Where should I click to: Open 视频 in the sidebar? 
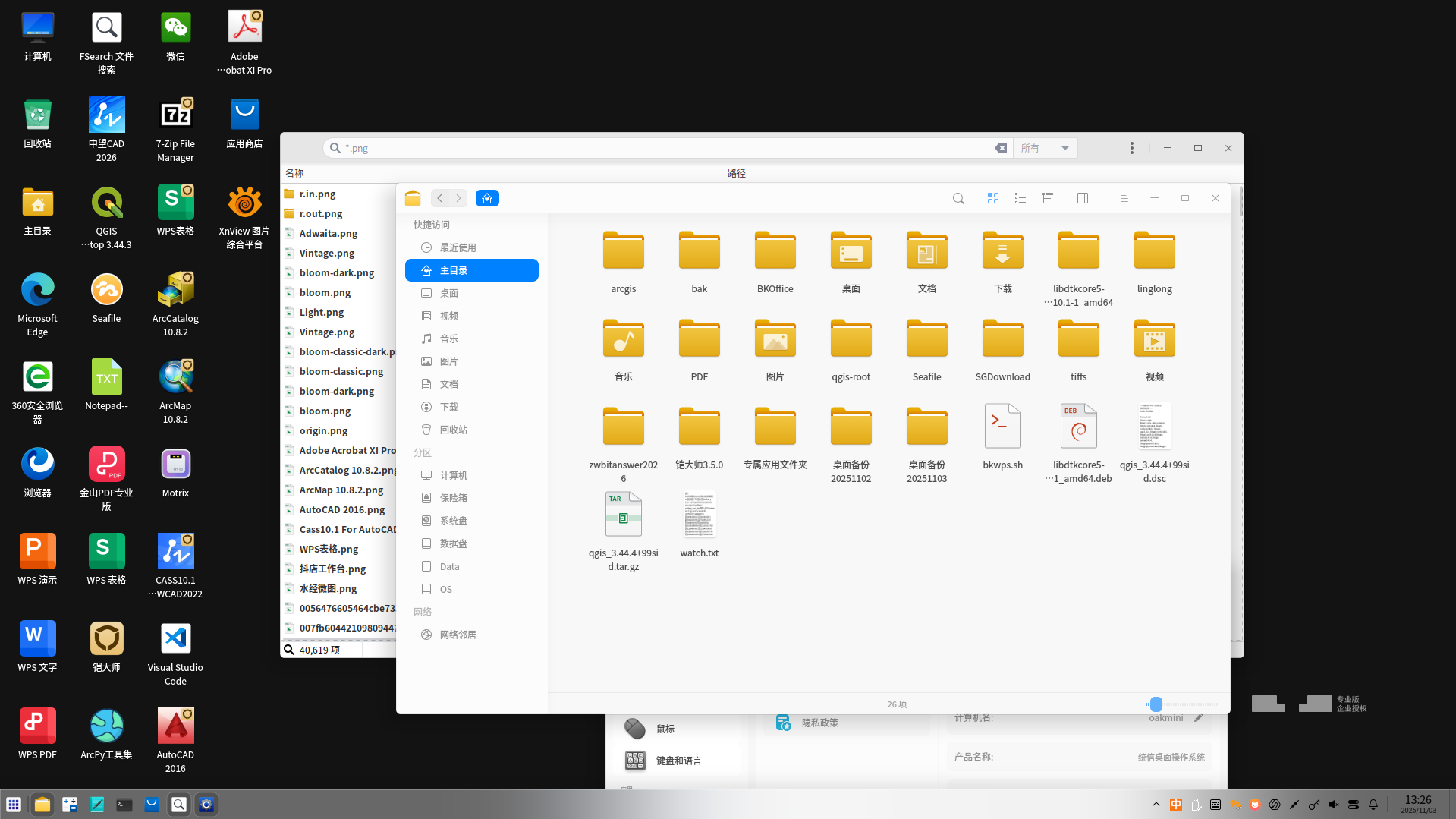tap(472, 316)
